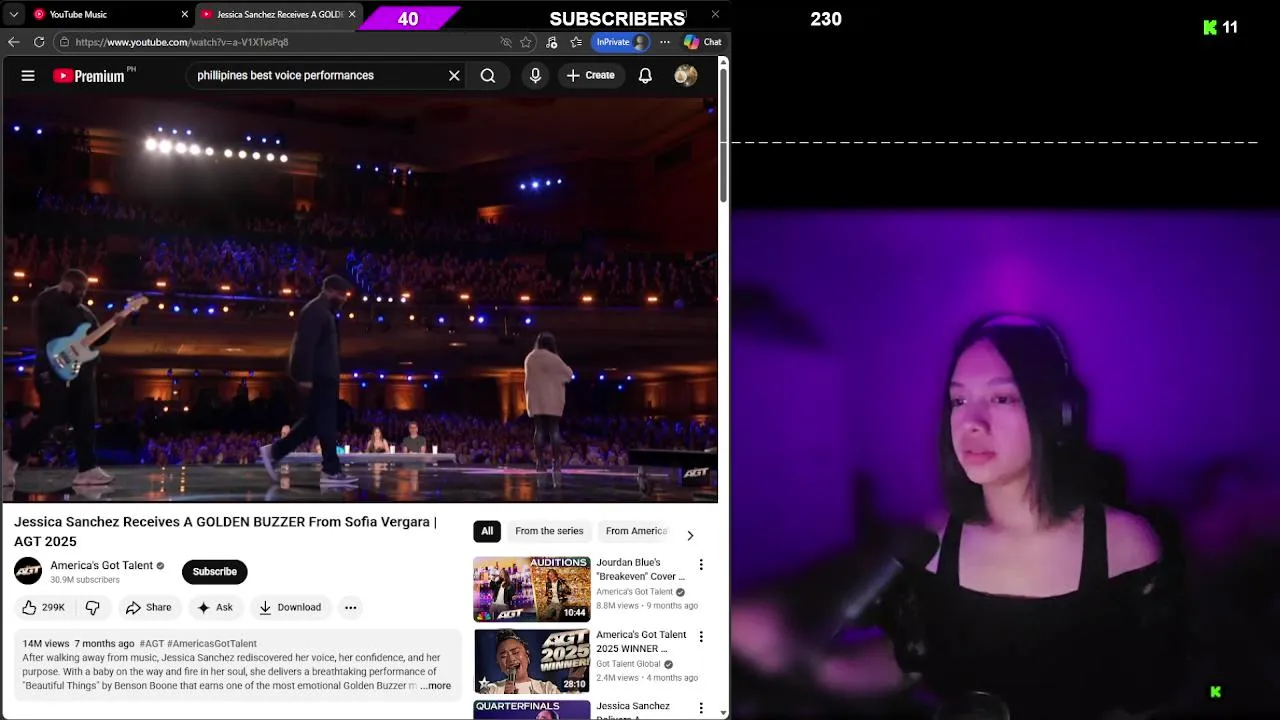The image size is (1280, 720).
Task: Click the 30.9M subscribers text
Action: pos(85,580)
